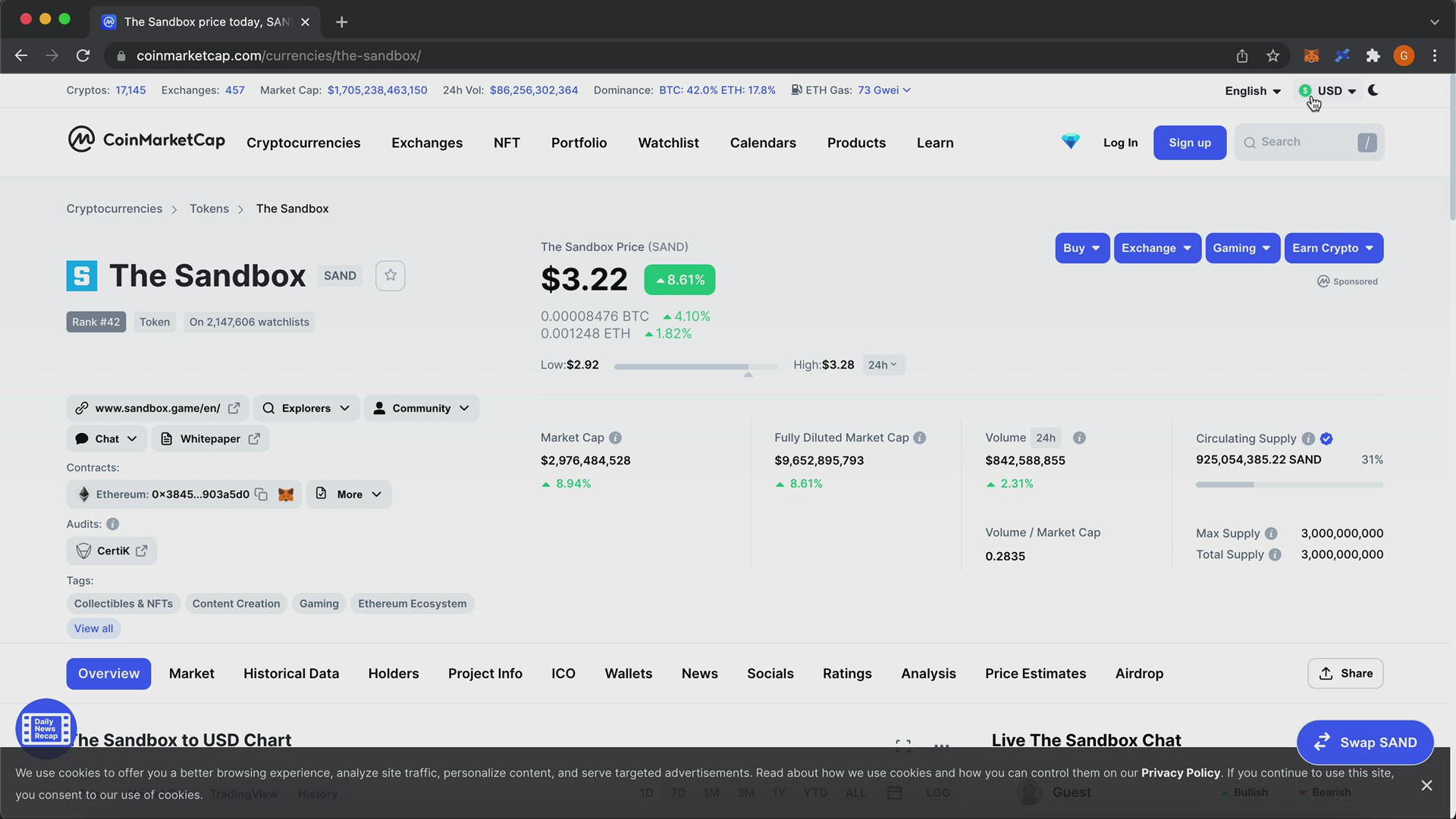Viewport: 1456px width, 819px height.
Task: Click the browser share page icon
Action: [x=1241, y=55]
